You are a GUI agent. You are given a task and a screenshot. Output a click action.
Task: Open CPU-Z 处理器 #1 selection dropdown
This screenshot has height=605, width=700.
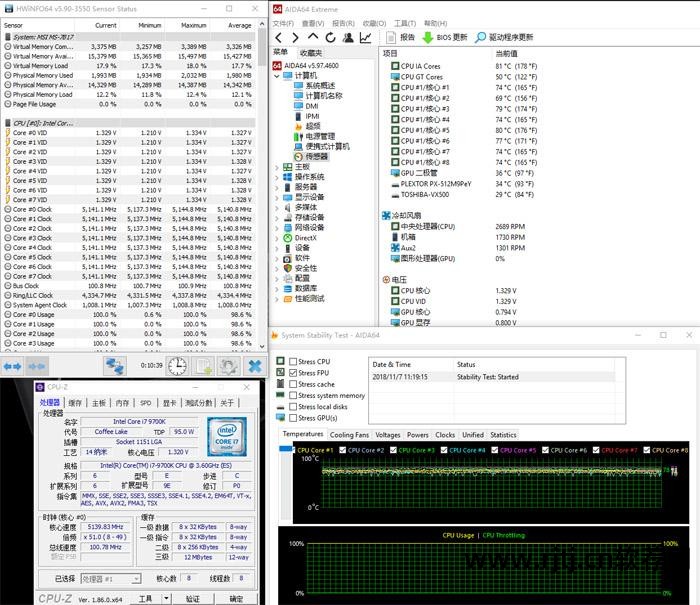click(136, 579)
